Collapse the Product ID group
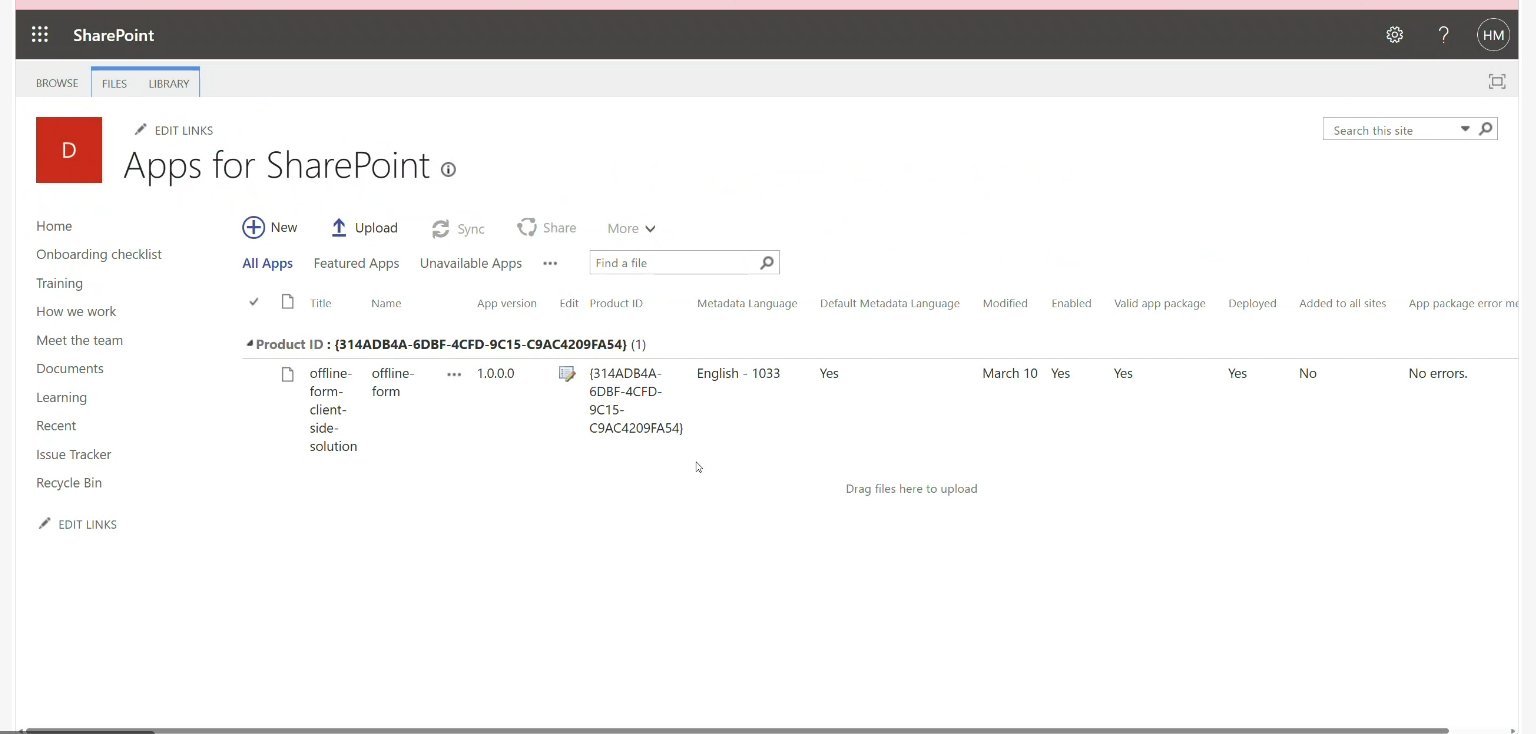The height and width of the screenshot is (734, 1536). pyautogui.click(x=250, y=344)
